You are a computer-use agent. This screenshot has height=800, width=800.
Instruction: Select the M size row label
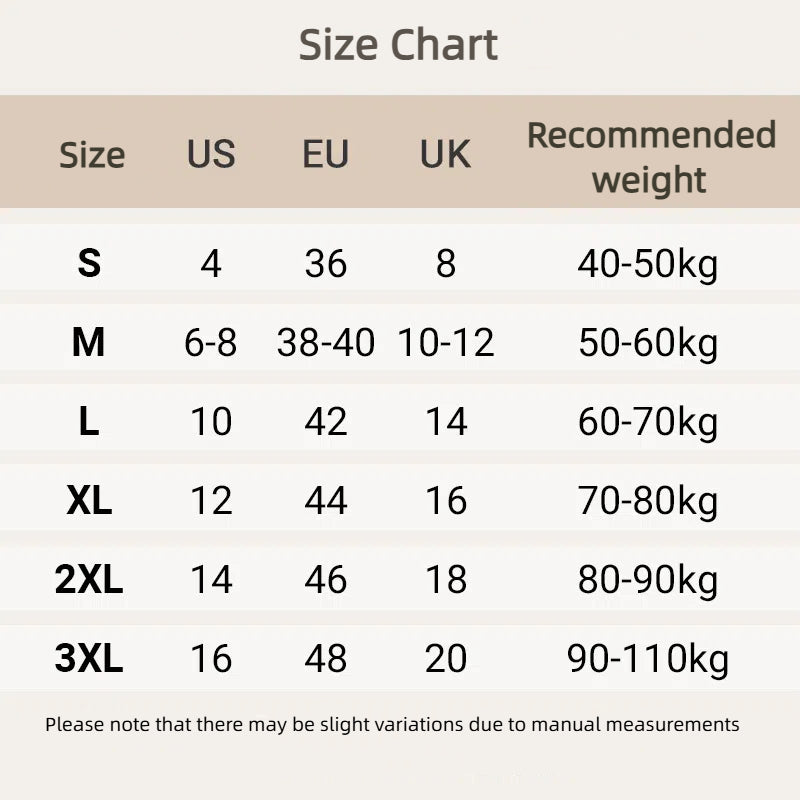tap(89, 343)
